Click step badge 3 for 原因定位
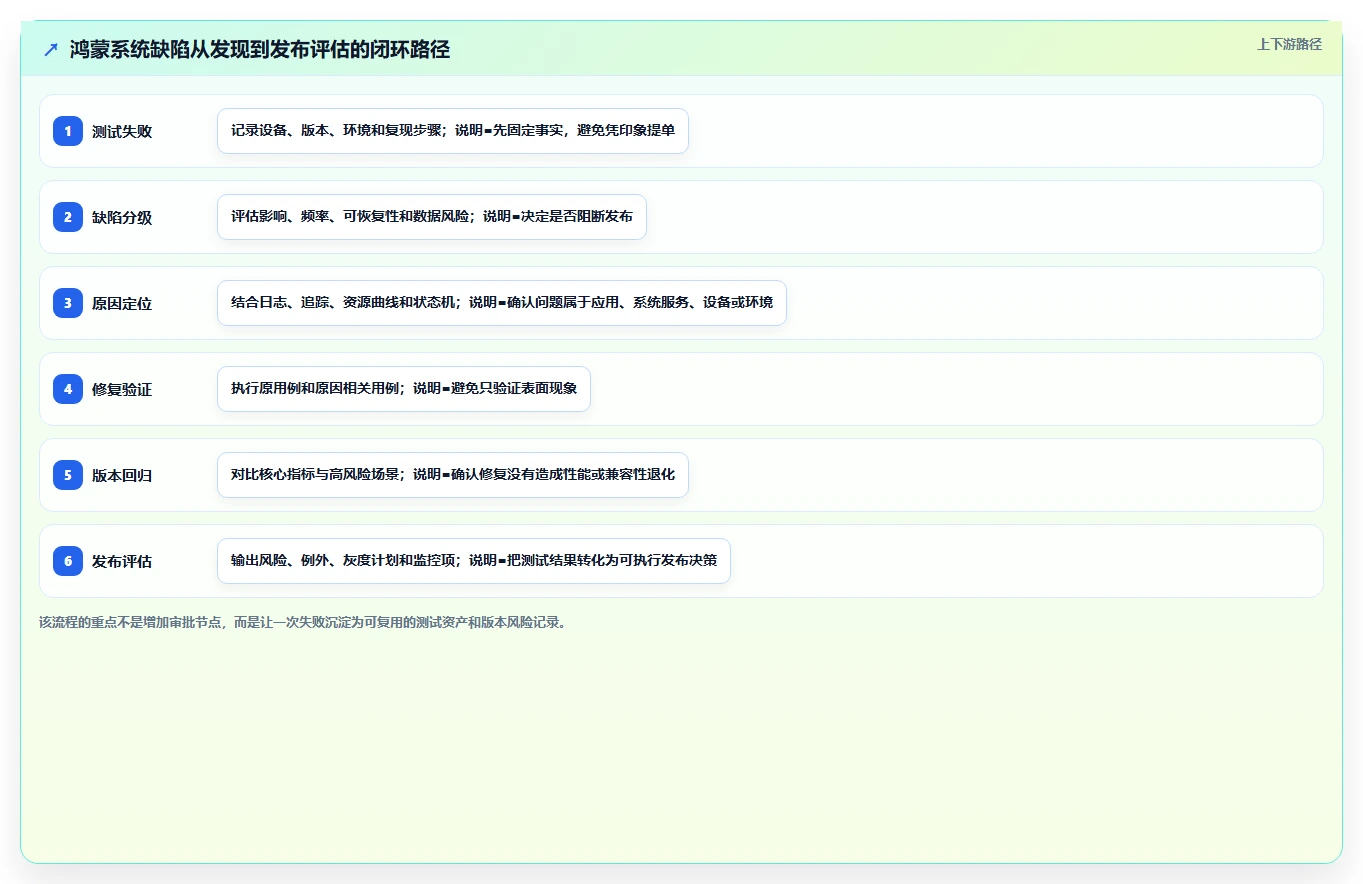Viewport: 1363px width, 884px height. click(x=68, y=303)
